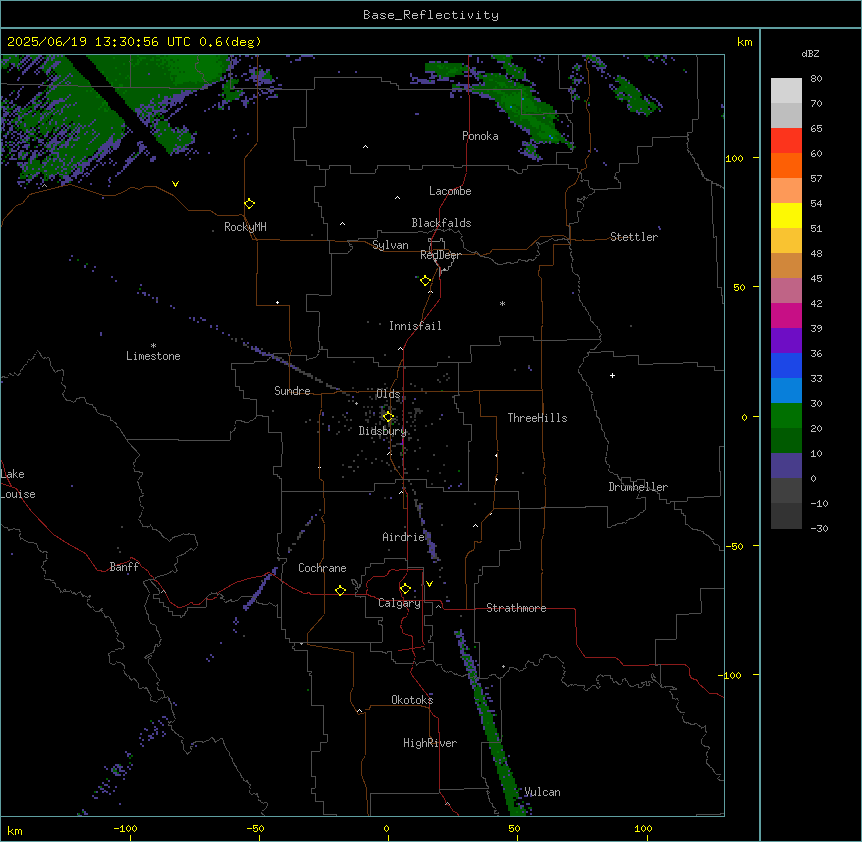
Task: Select the light blue 33-30 dBZ swatch
Action: pos(786,391)
